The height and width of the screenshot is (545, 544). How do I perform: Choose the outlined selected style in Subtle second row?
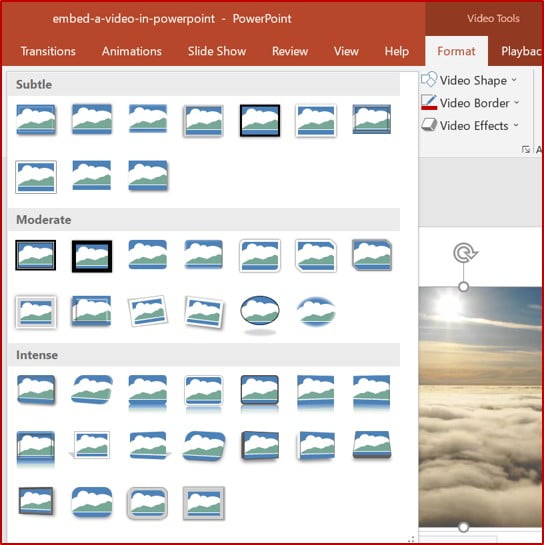pyautogui.click(x=36, y=177)
